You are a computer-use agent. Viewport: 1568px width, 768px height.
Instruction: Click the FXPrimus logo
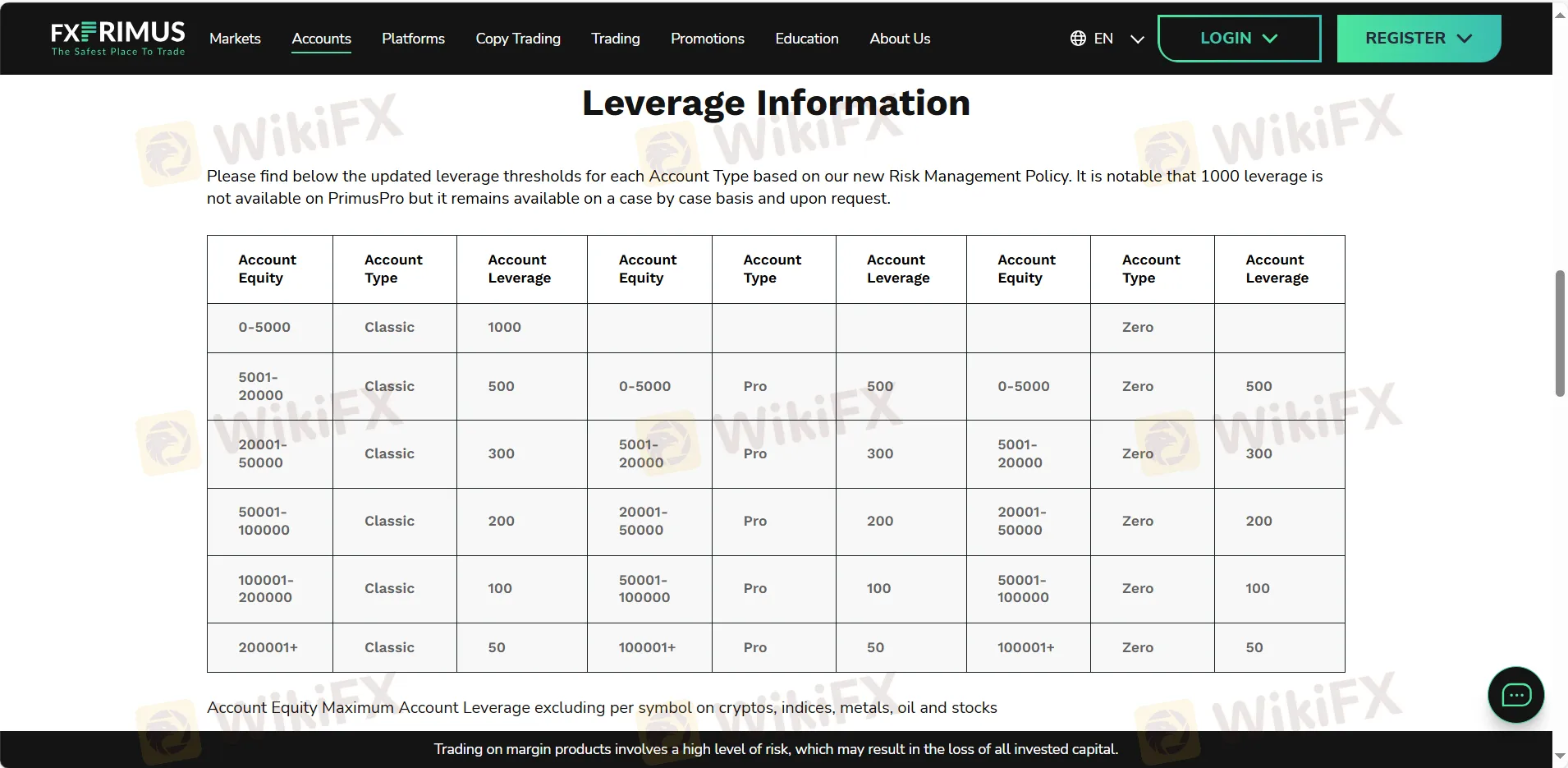click(117, 38)
